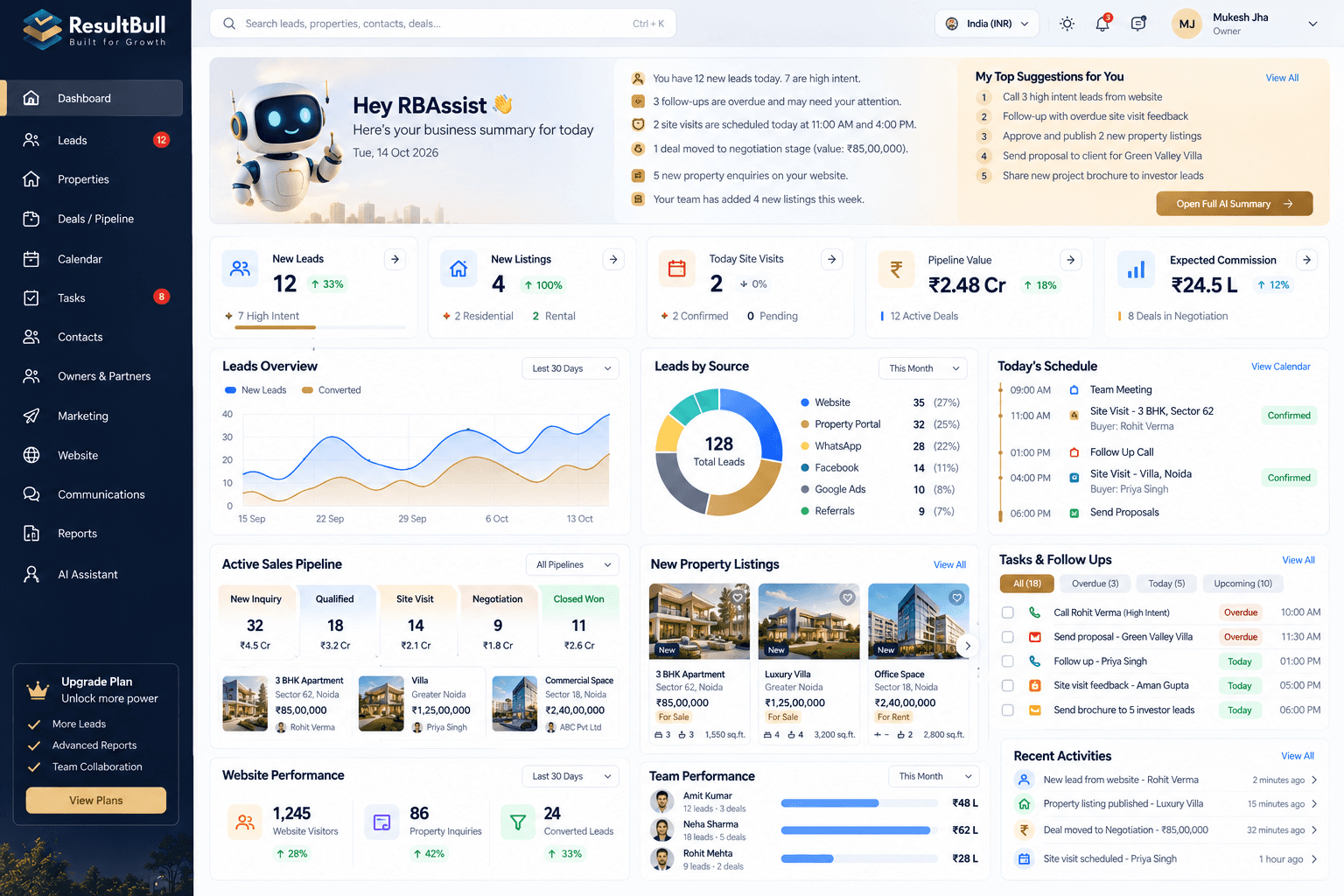
Task: Open the View Calendar link
Action: (x=1281, y=367)
